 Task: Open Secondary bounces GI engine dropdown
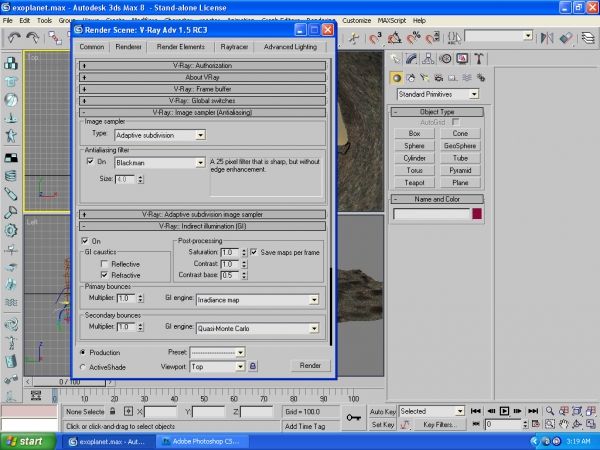point(314,328)
